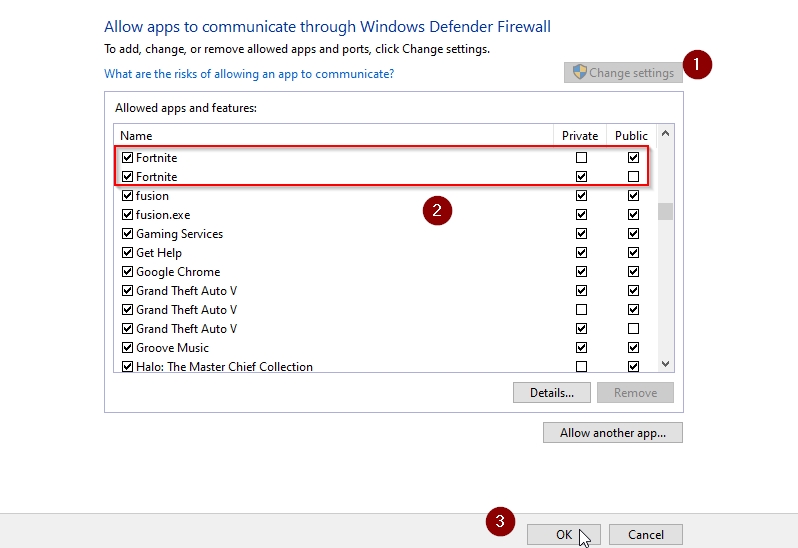Click the Change settings shield button
This screenshot has width=798, height=548.
coord(623,73)
